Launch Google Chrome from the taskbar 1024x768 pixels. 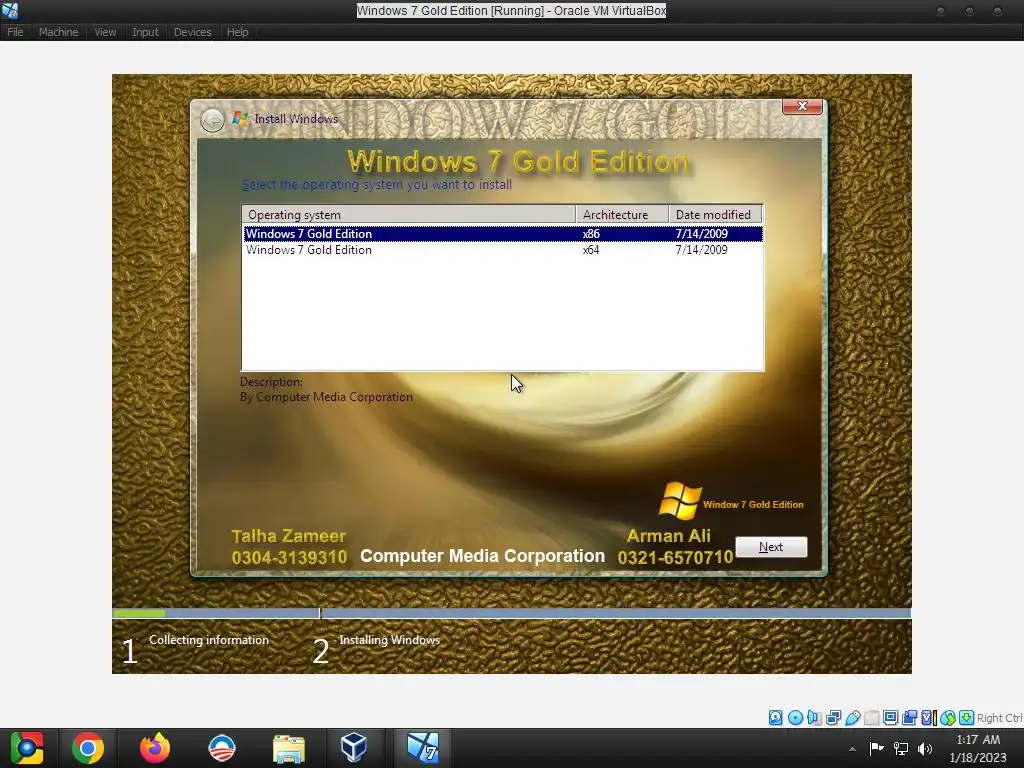[x=88, y=748]
